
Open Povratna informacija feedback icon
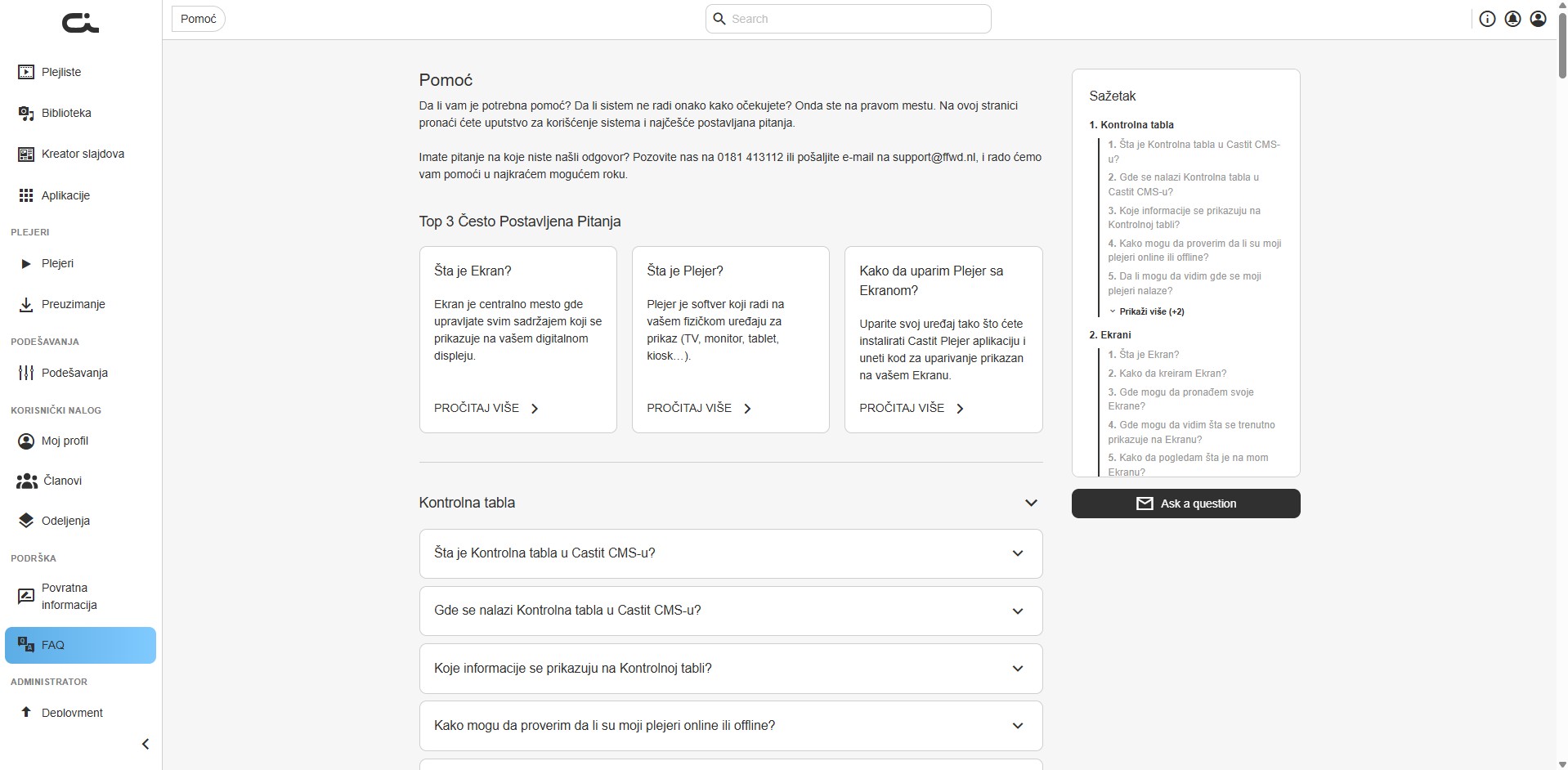tap(26, 597)
